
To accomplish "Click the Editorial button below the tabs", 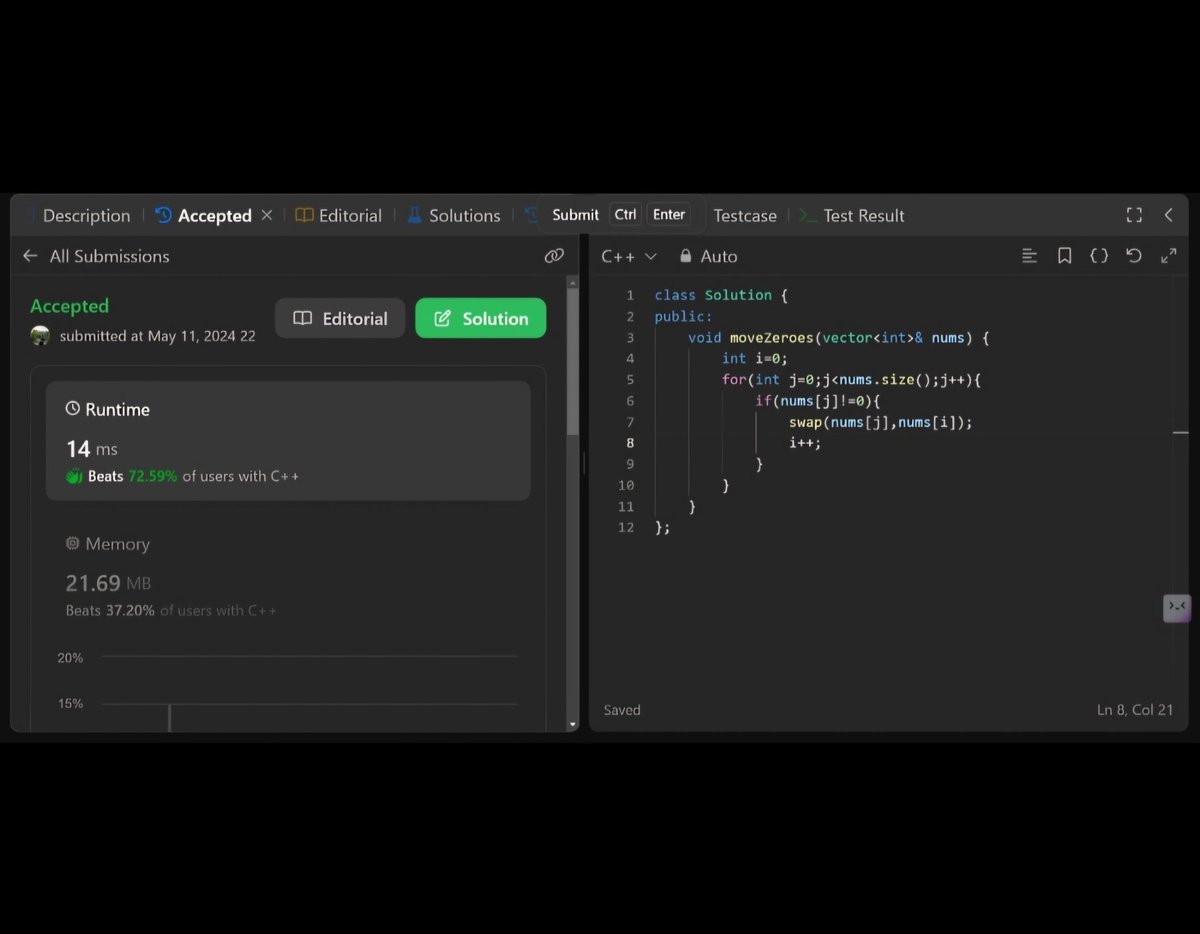I will click(x=340, y=318).
